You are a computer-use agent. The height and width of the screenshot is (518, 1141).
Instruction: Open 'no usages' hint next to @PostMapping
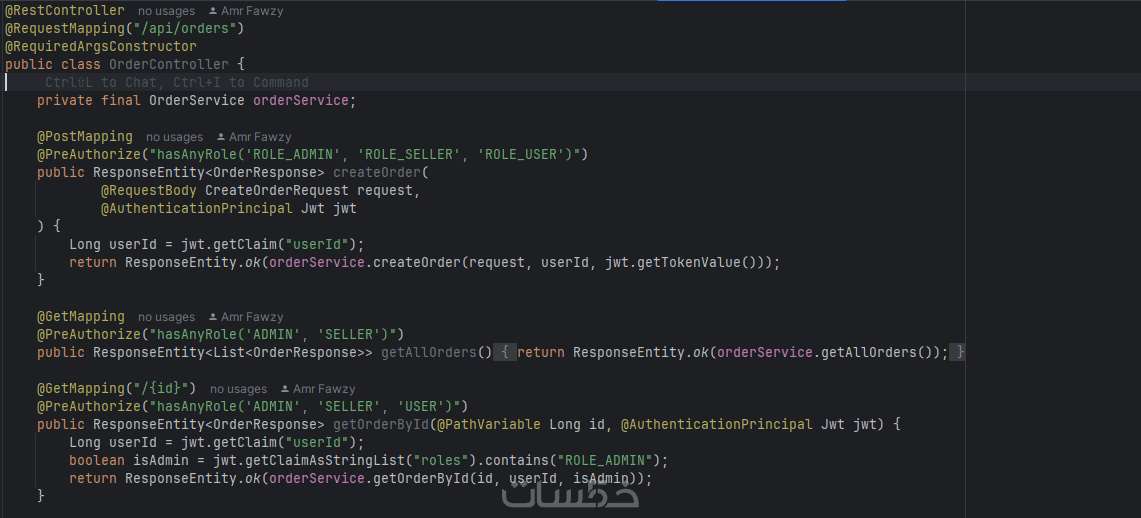point(174,137)
